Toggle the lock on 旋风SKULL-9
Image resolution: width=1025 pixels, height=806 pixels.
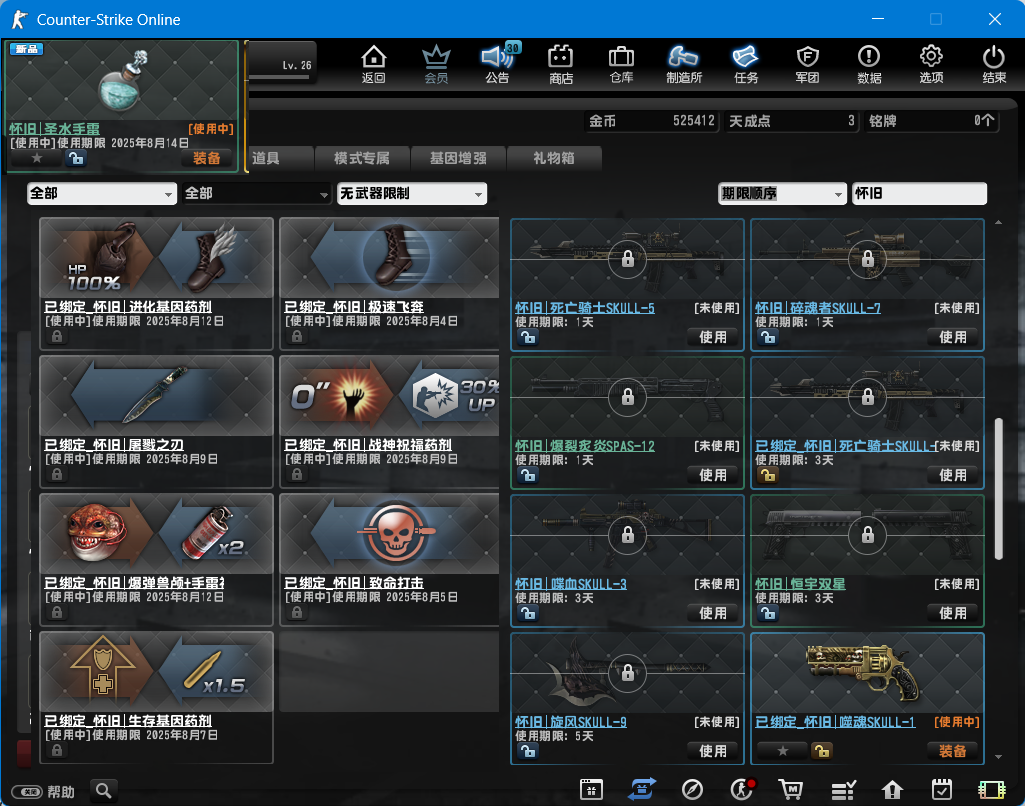(528, 751)
